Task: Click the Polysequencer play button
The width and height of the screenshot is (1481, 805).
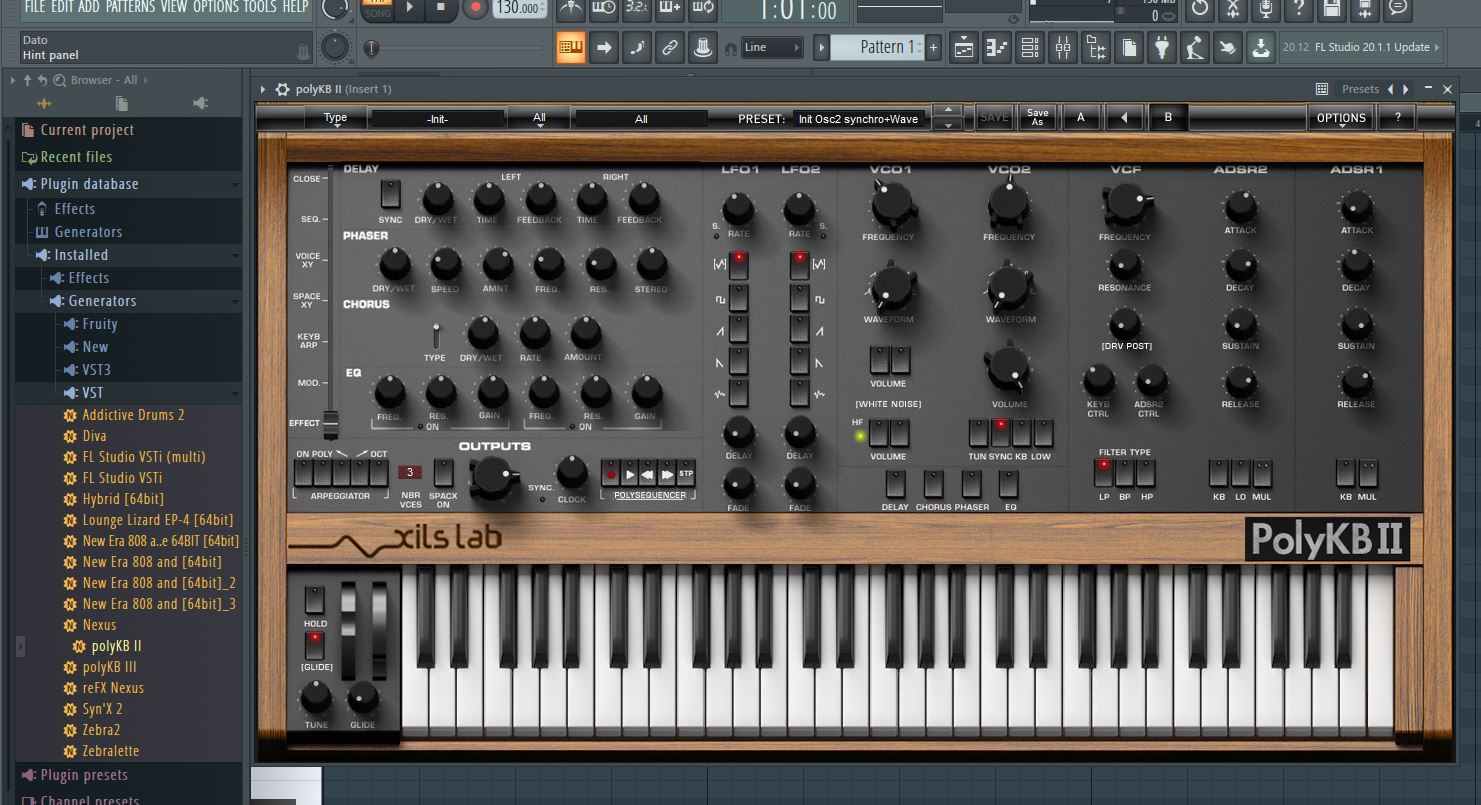Action: pos(630,474)
